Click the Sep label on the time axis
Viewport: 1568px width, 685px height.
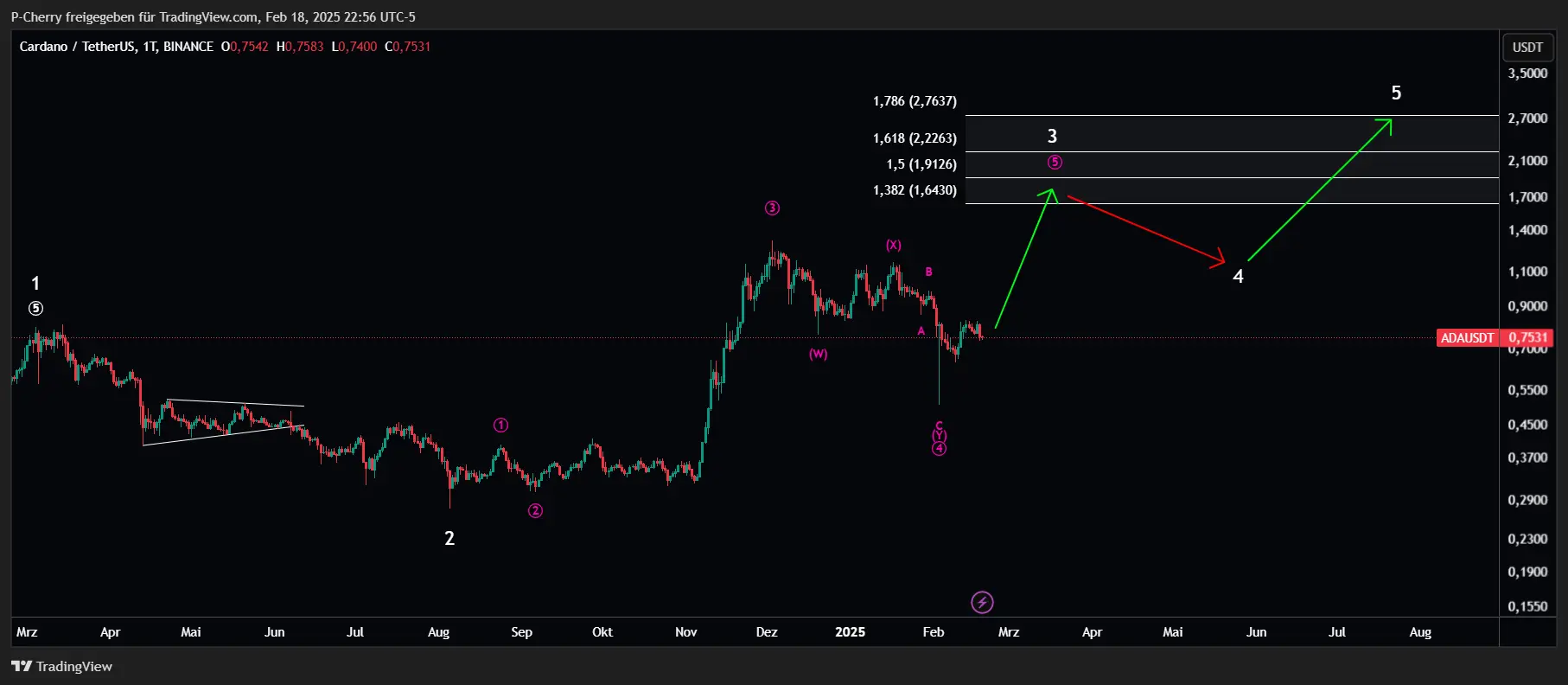[522, 632]
